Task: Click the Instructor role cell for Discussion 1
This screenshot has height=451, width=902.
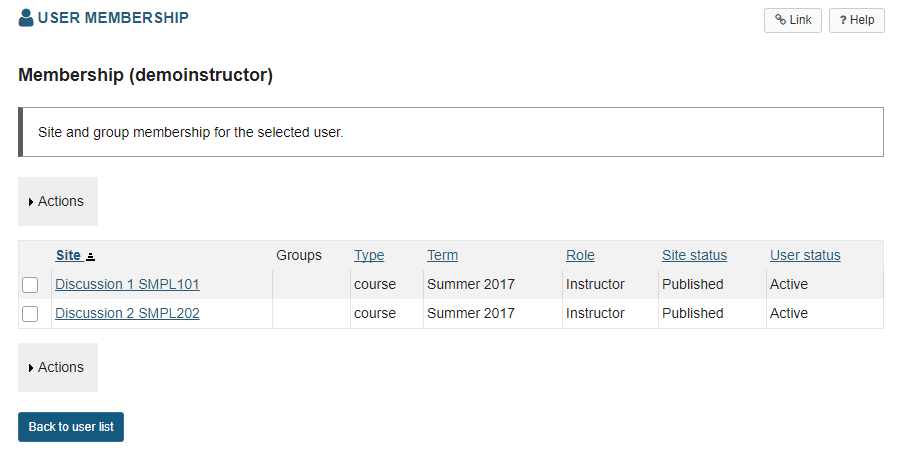Action: (x=595, y=284)
